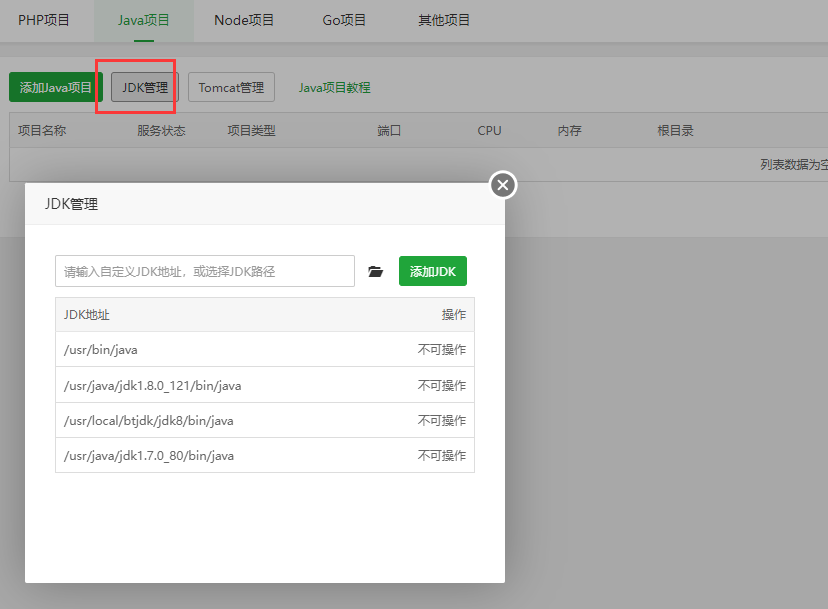Go to the Go项目 tab

(344, 20)
